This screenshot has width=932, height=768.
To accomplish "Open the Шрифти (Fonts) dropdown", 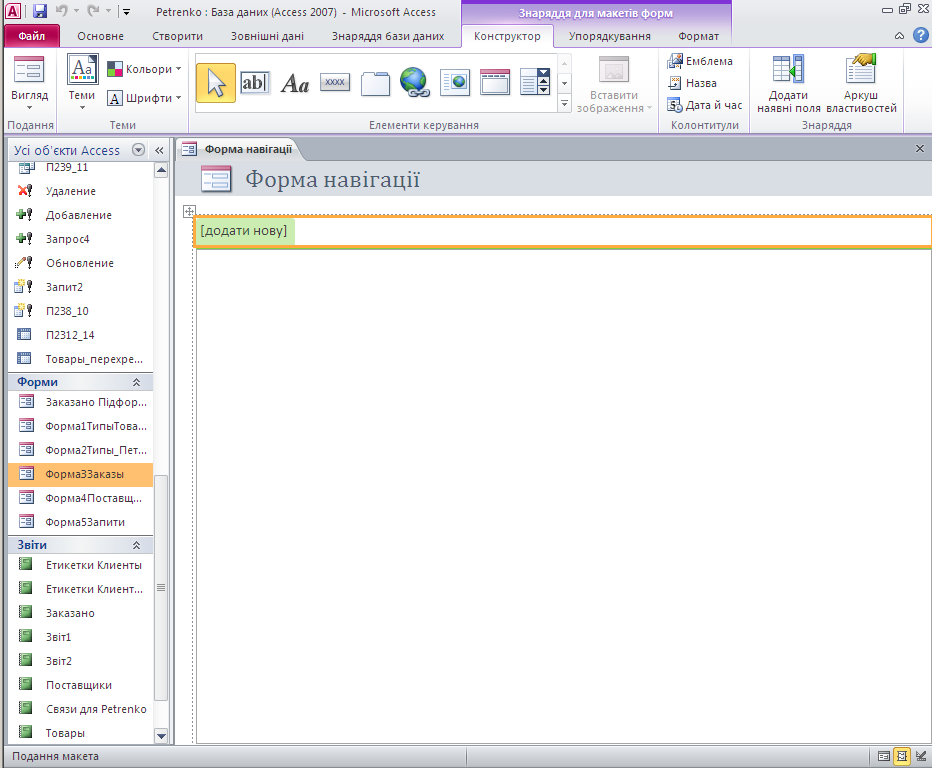I will click(x=144, y=98).
